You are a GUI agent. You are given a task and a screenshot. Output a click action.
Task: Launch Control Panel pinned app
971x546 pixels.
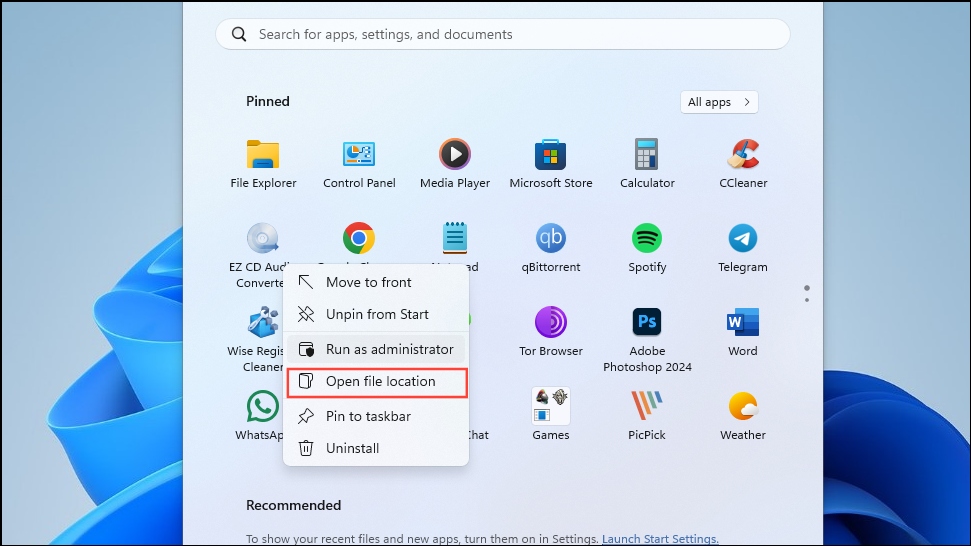click(359, 163)
